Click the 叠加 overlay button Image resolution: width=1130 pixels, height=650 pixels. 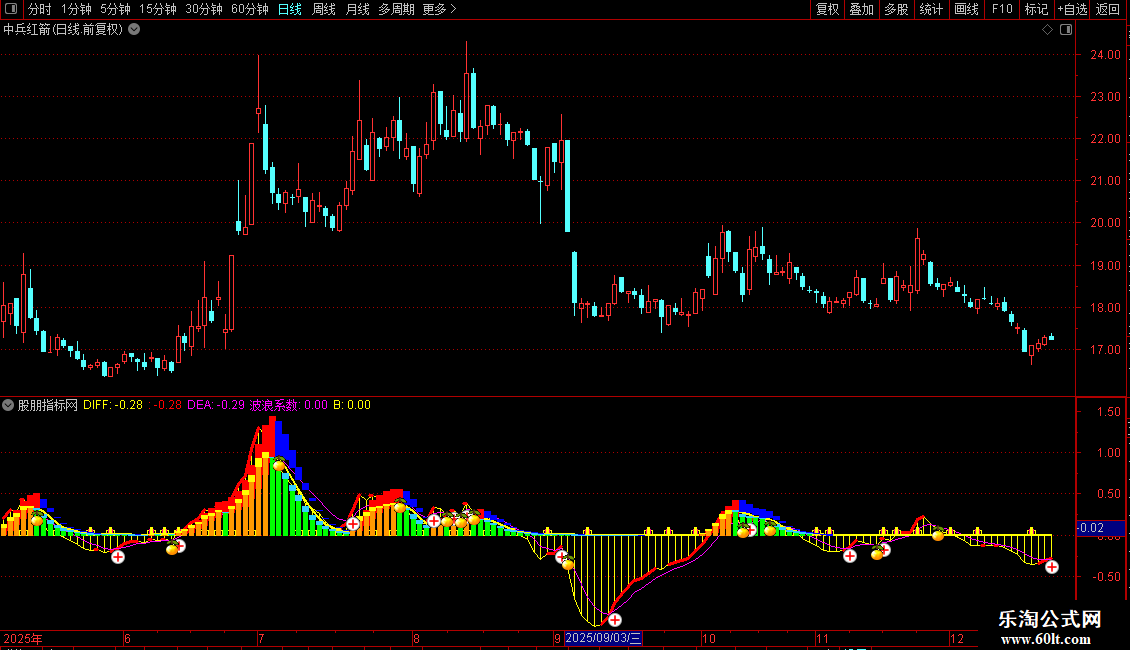coord(861,9)
